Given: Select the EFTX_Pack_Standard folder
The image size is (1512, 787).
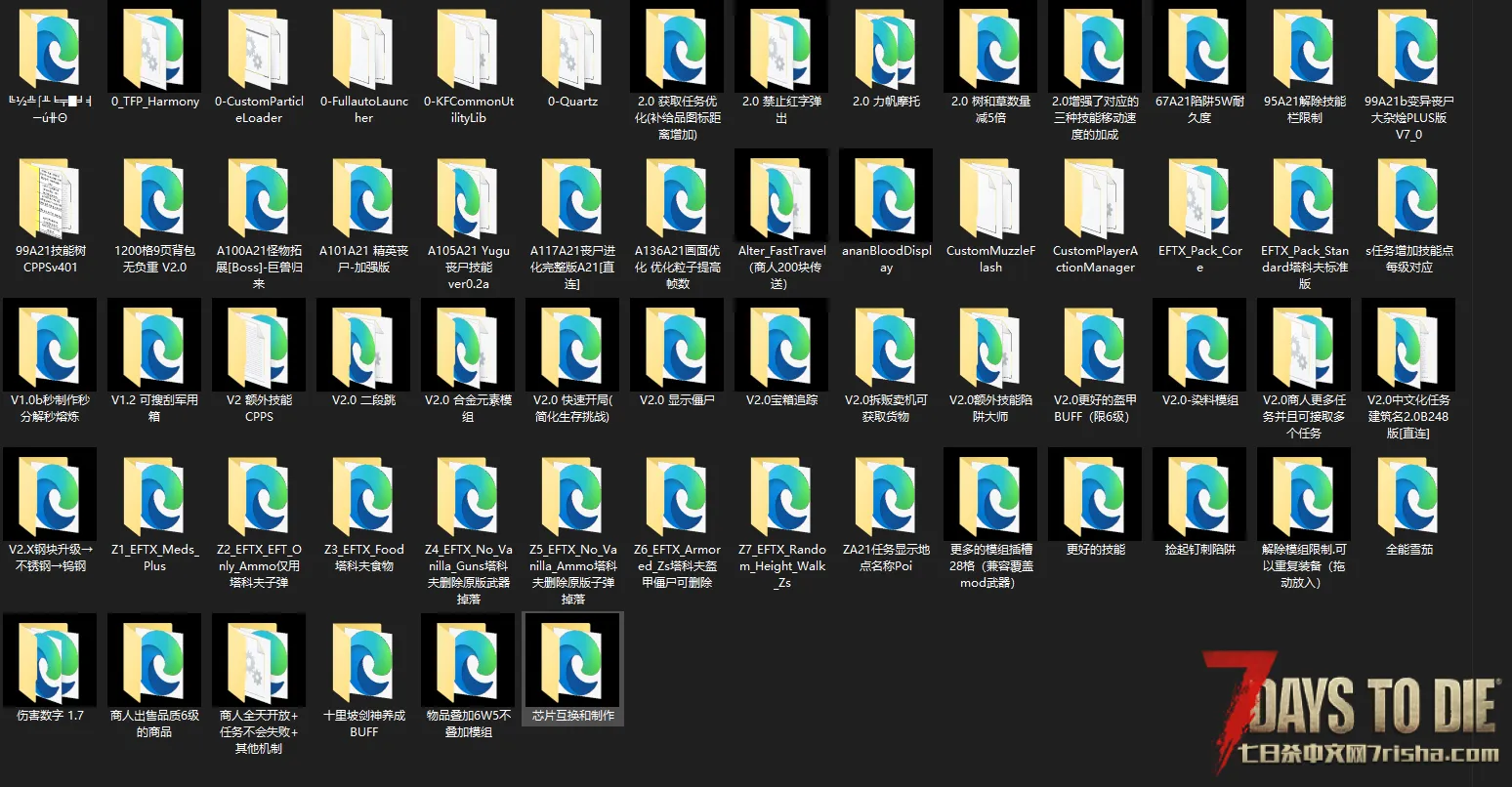Looking at the screenshot, I should point(1304,198).
